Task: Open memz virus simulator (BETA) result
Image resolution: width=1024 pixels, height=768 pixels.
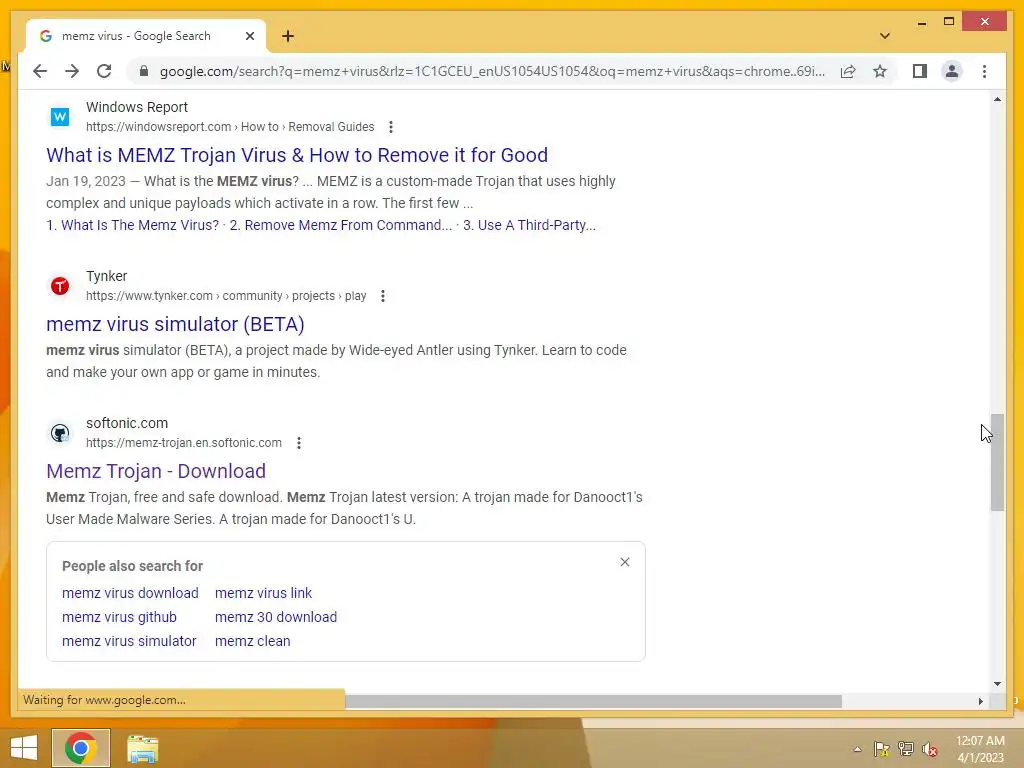Action: pos(175,324)
